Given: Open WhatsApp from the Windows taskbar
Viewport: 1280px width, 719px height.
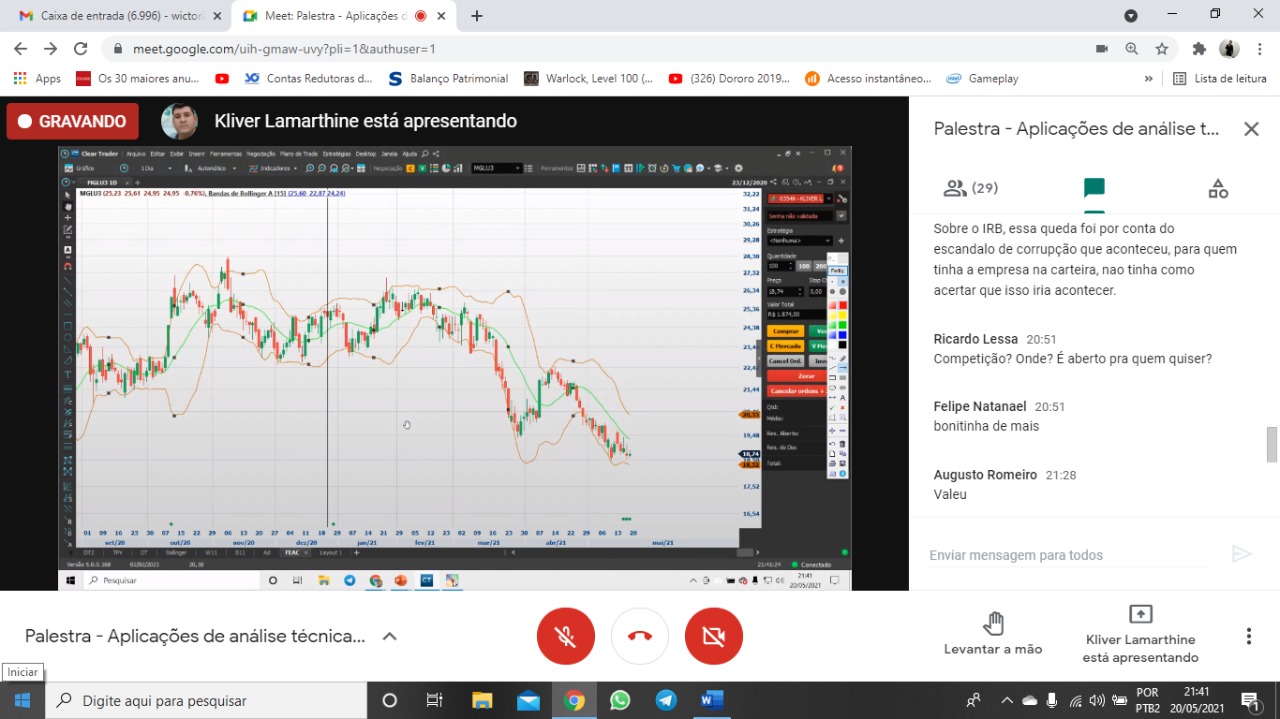Looking at the screenshot, I should [x=620, y=700].
